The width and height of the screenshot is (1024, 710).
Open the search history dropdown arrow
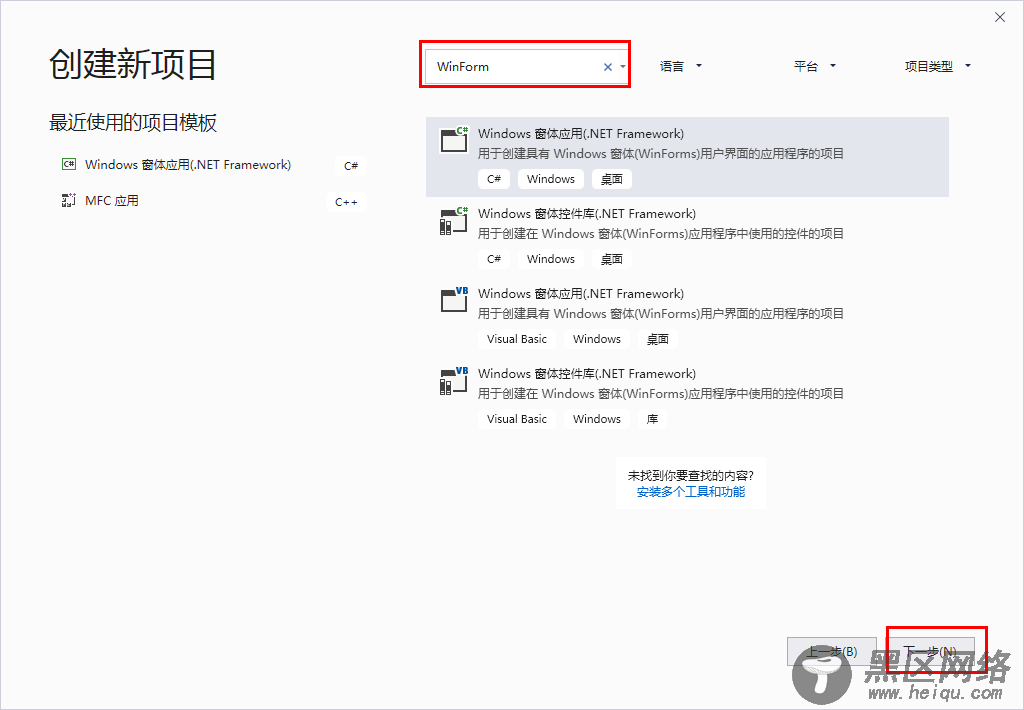pyautogui.click(x=623, y=67)
